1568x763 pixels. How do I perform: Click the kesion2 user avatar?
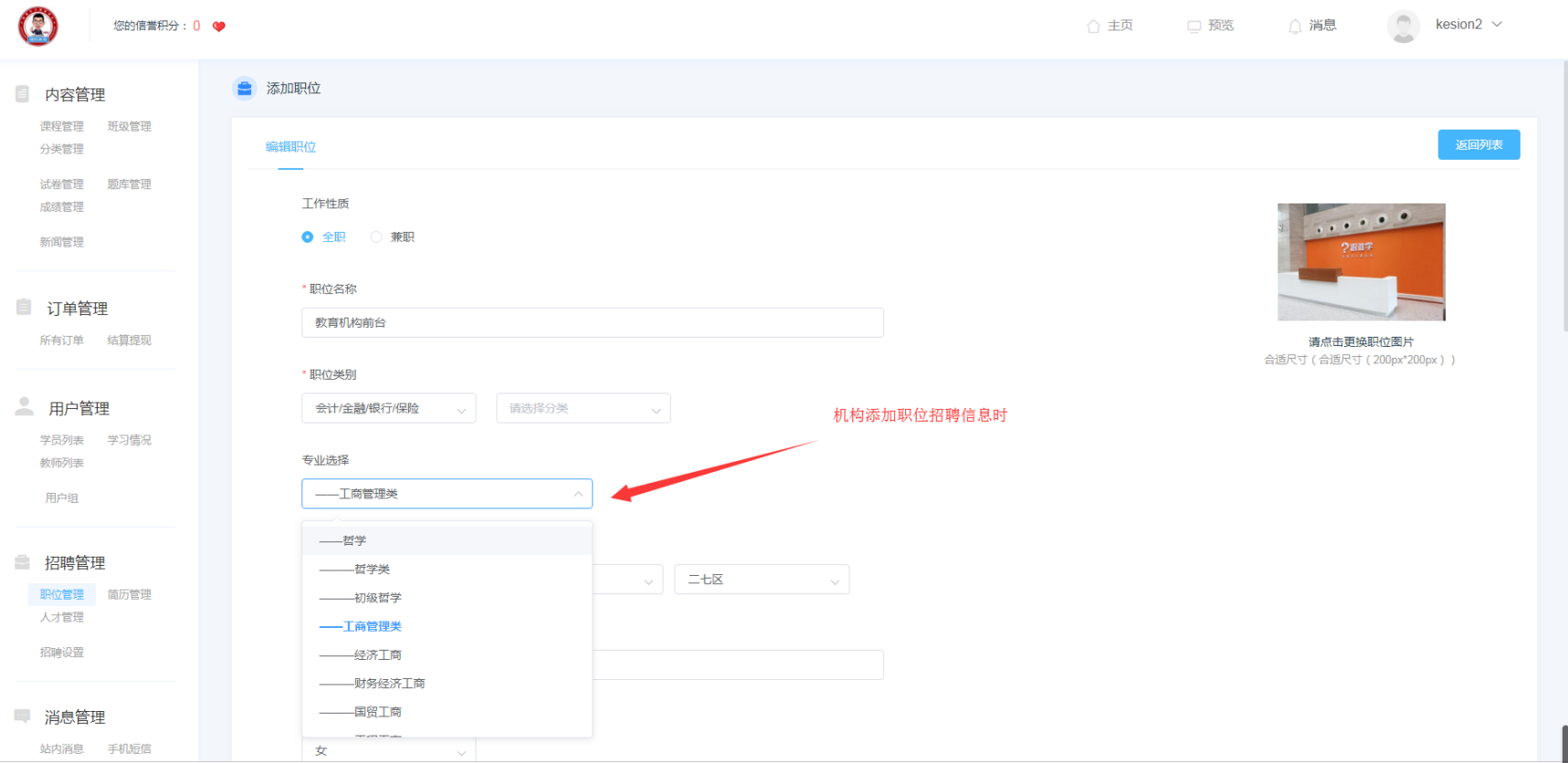pos(1404,26)
